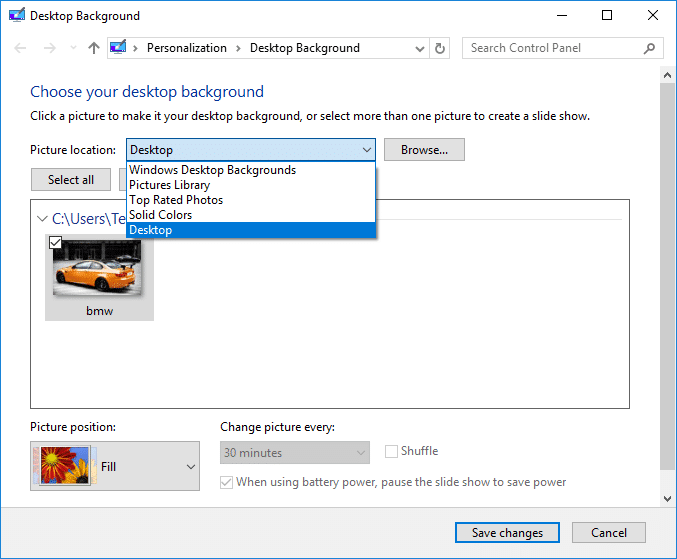Screen dimensions: 677x559
Task: Expand the chevron after Personalization
Action: [238, 48]
